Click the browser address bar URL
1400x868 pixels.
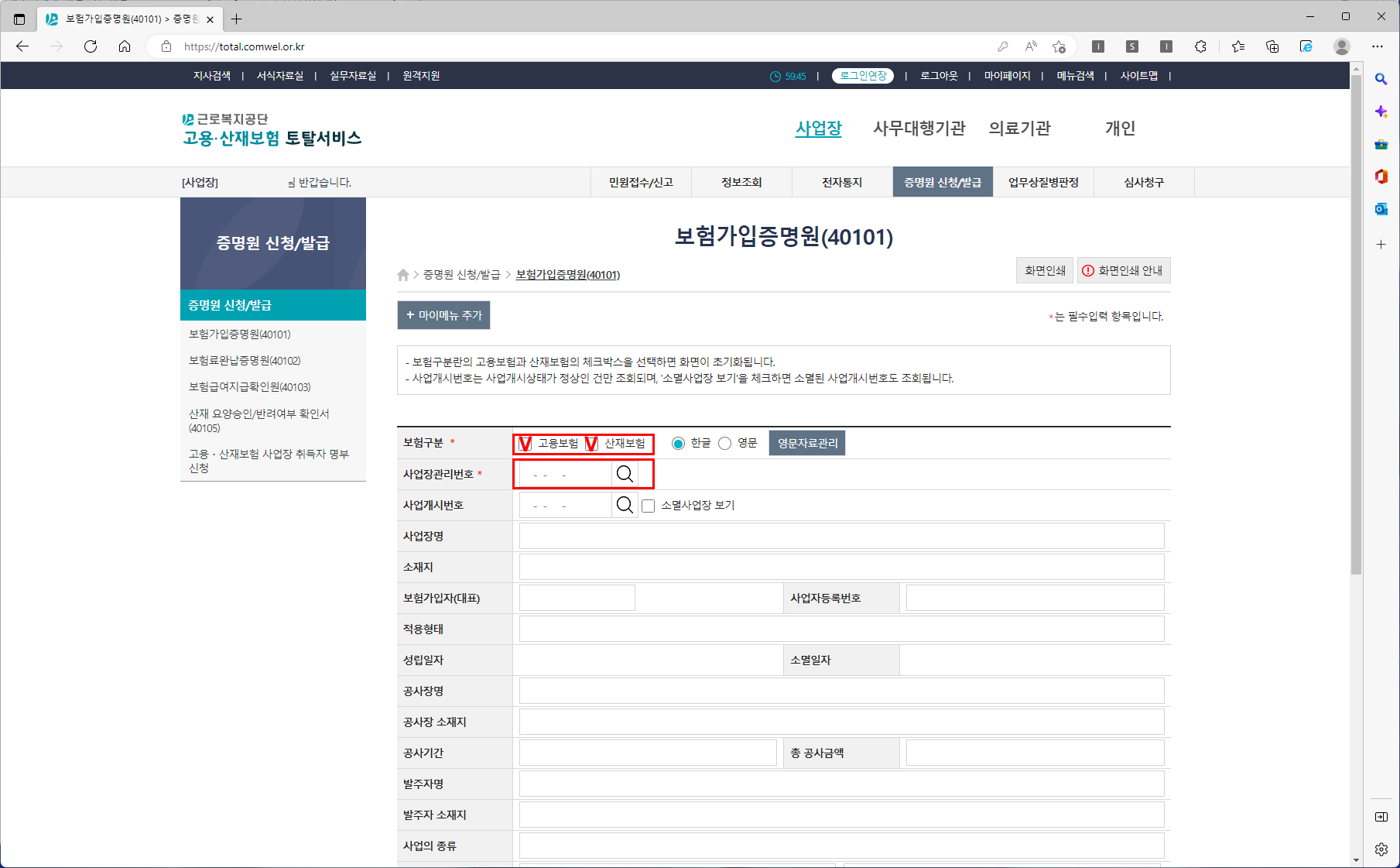coord(245,46)
